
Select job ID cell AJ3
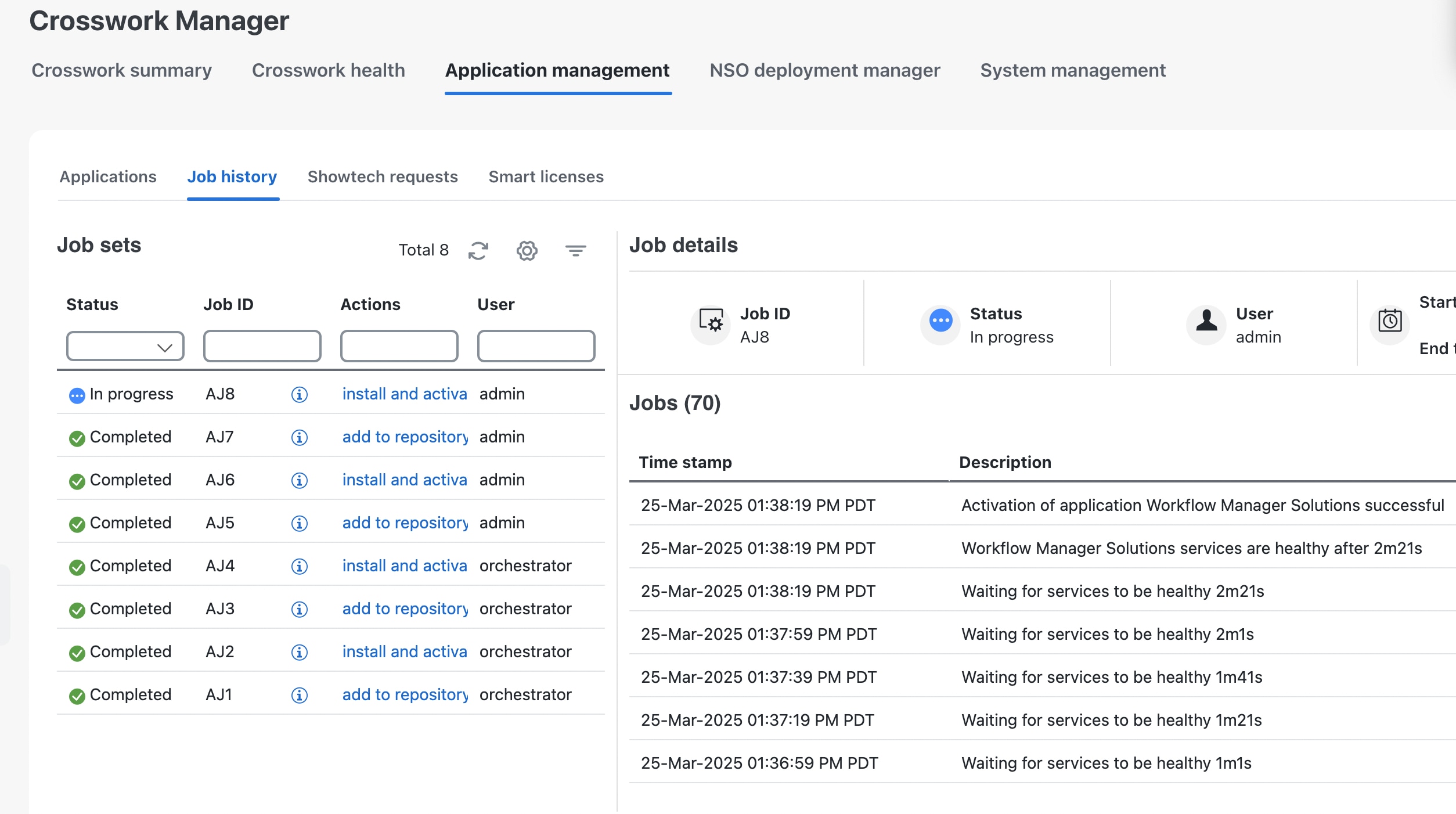(x=220, y=609)
